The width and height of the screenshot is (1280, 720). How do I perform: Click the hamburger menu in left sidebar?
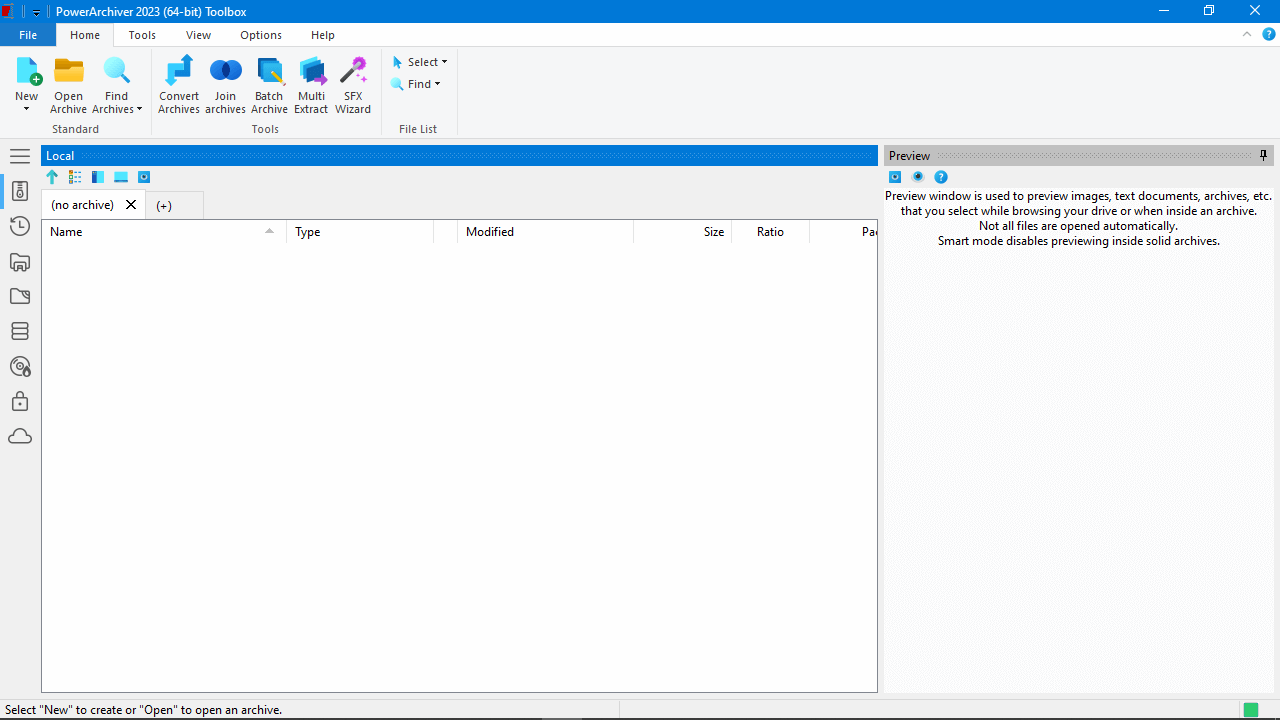point(20,156)
